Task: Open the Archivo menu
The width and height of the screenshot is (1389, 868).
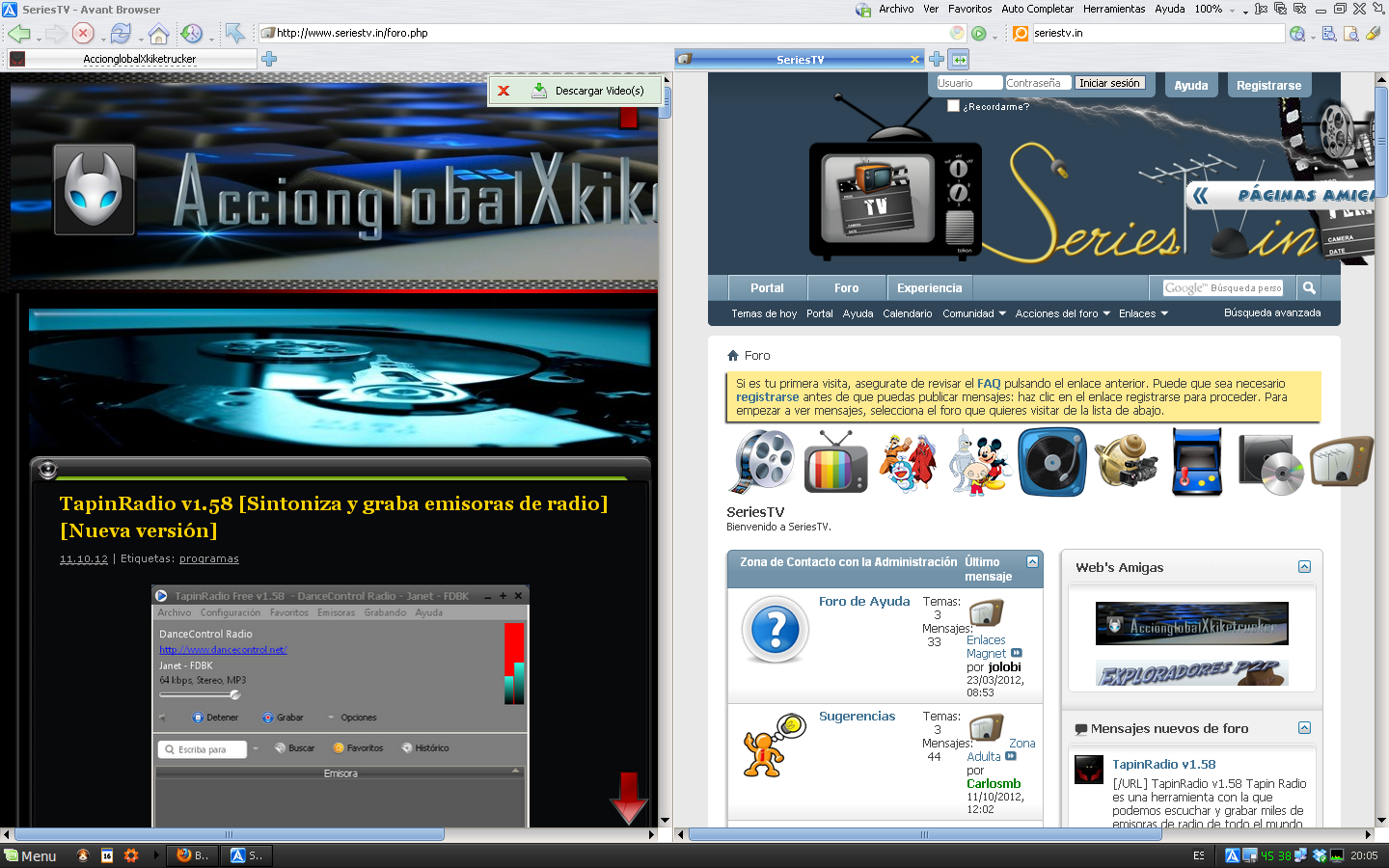Action: [x=896, y=9]
